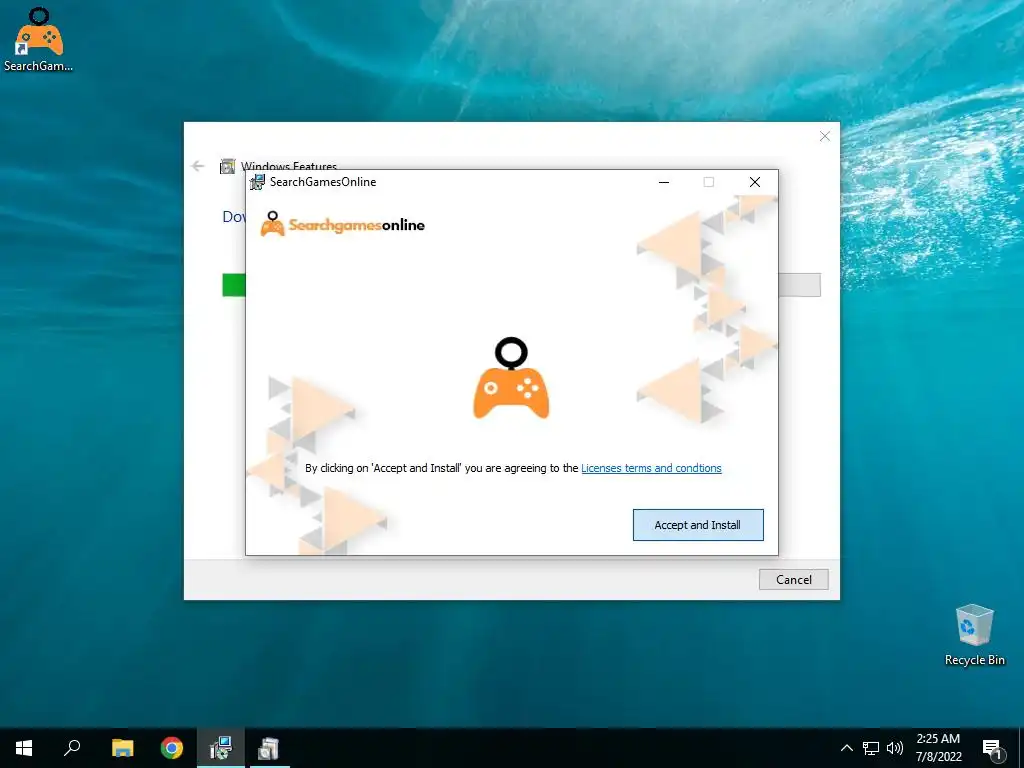Close the SearchGamesOnline installer dialog
The height and width of the screenshot is (768, 1024).
pos(755,182)
